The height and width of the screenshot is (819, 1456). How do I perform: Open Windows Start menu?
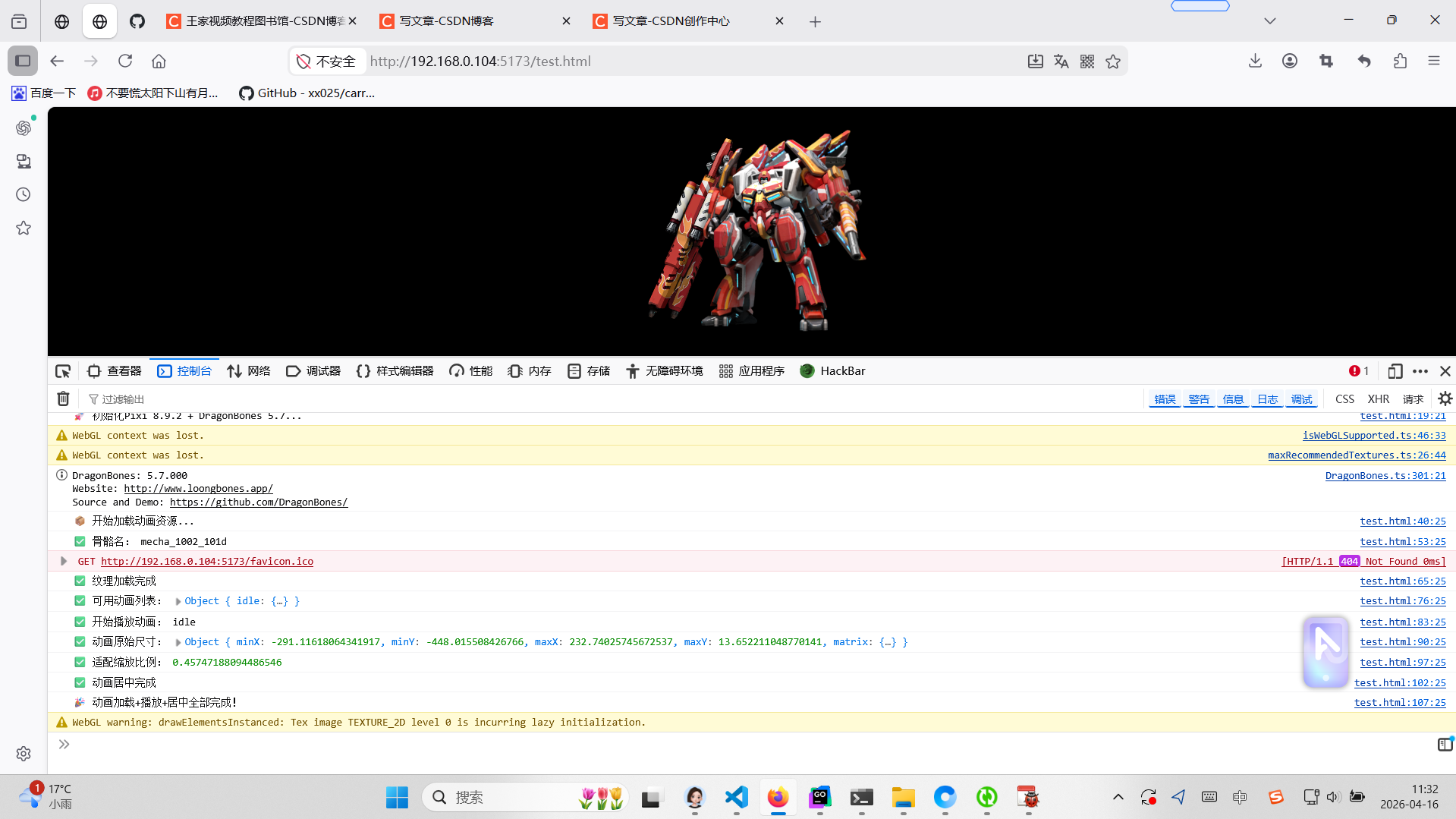pos(397,797)
